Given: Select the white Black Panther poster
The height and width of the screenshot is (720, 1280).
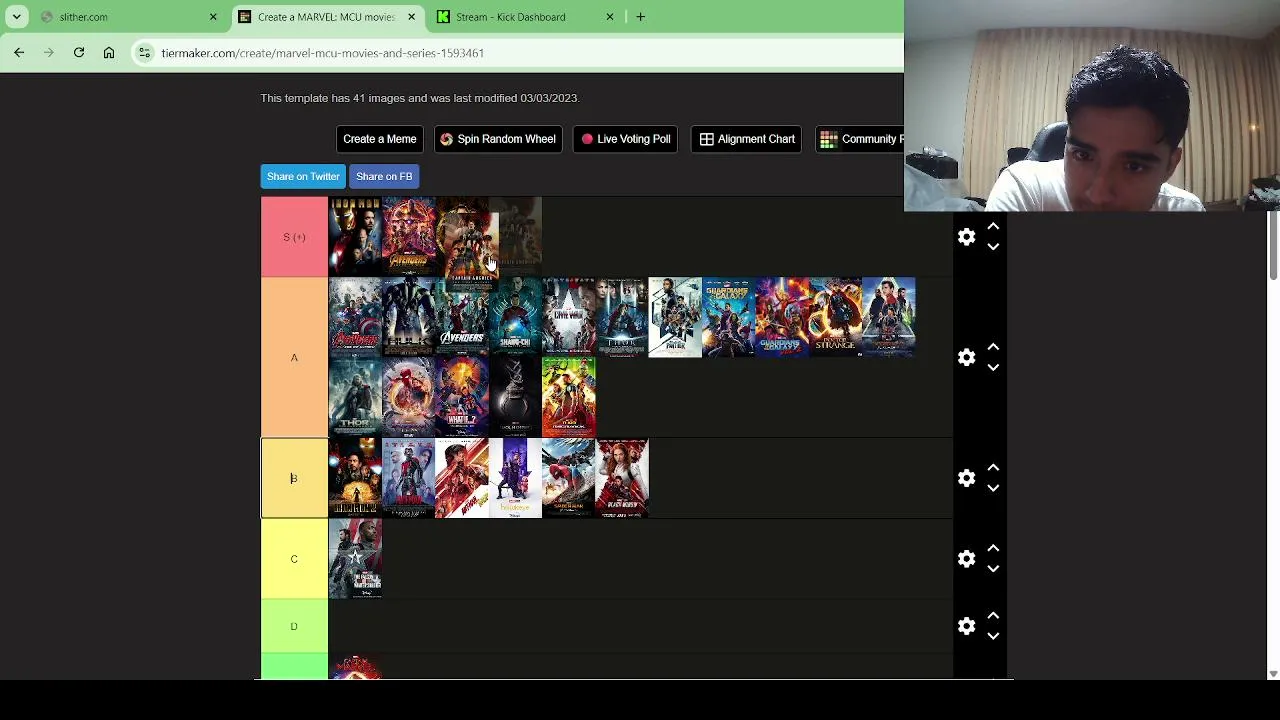Looking at the screenshot, I should [x=675, y=317].
